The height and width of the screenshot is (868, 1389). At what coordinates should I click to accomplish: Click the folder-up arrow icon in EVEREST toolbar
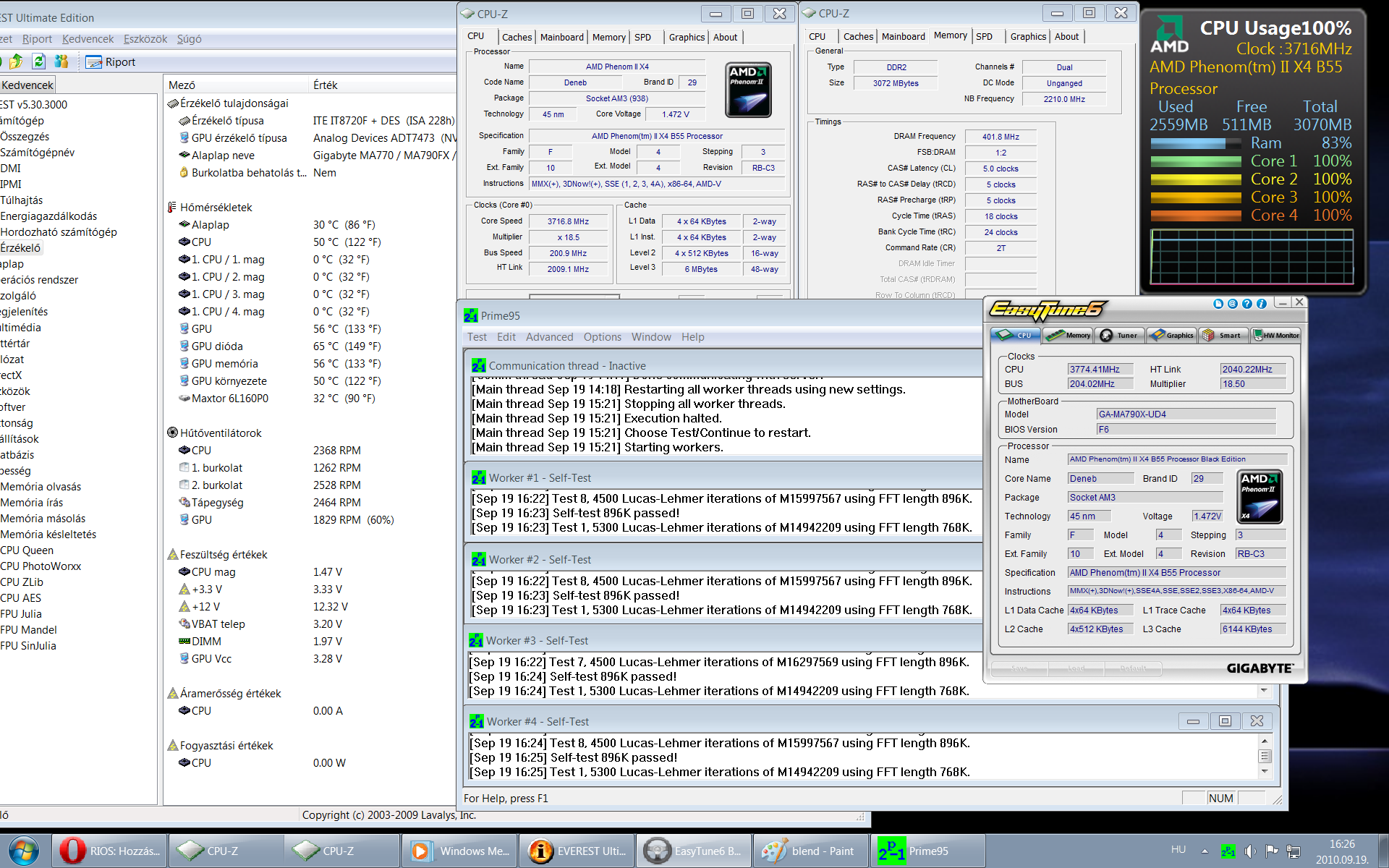pos(16,61)
